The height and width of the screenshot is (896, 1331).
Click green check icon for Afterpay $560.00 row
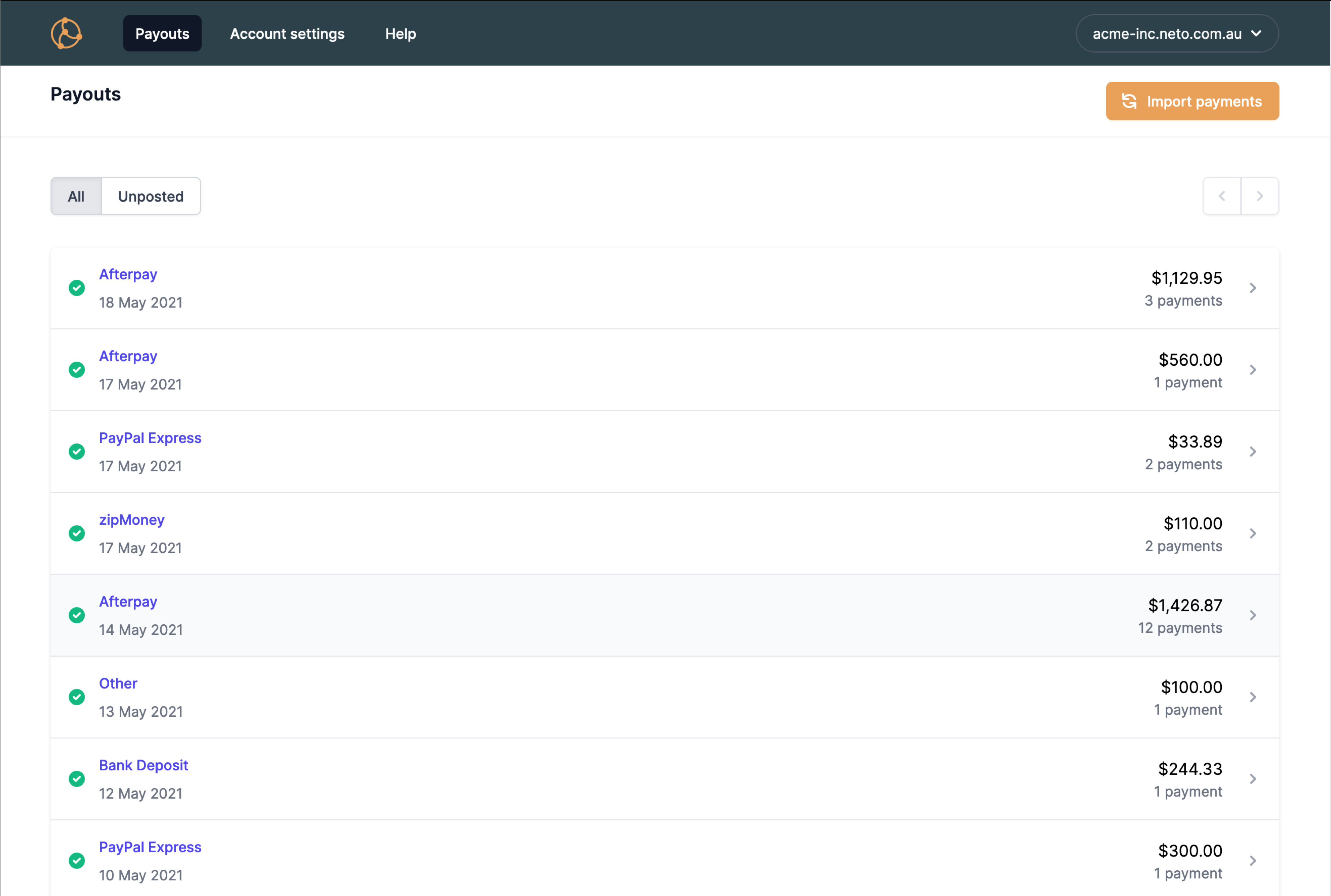point(77,370)
